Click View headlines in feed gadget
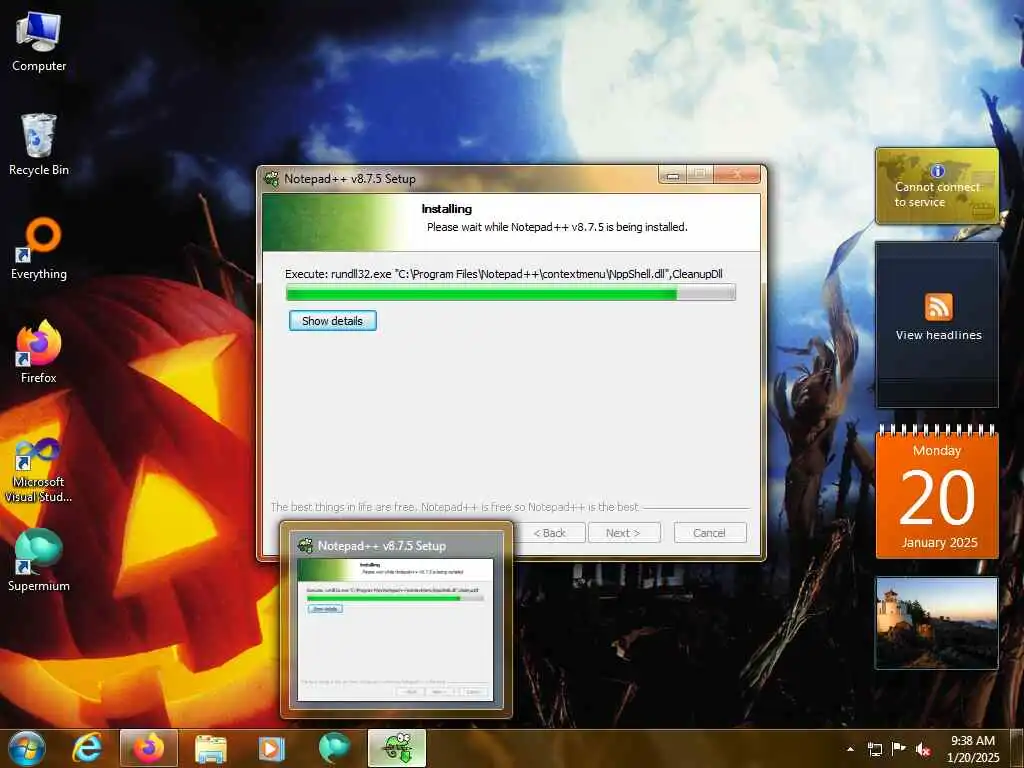 click(x=938, y=335)
